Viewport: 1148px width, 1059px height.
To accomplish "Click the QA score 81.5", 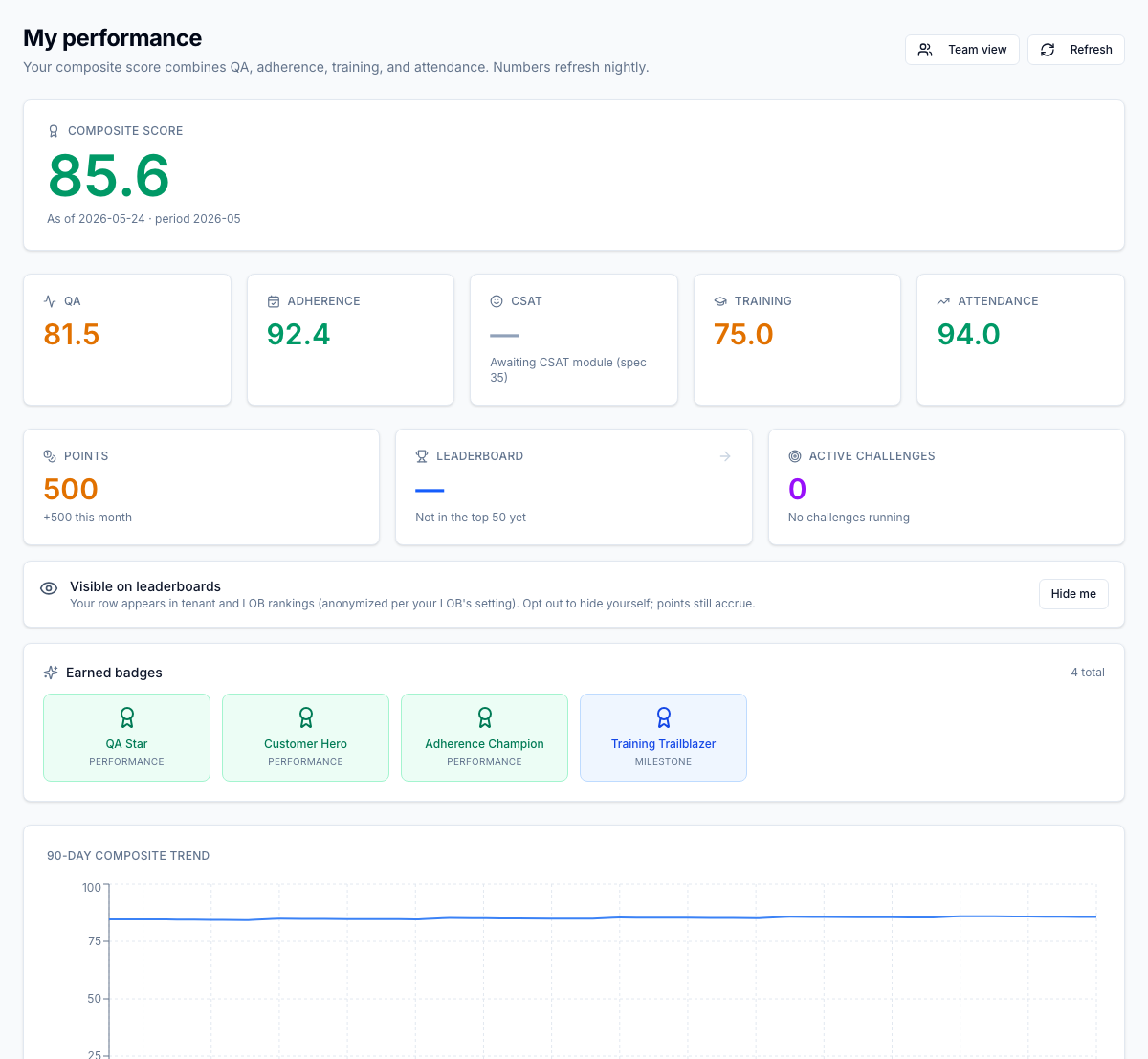I will [72, 334].
